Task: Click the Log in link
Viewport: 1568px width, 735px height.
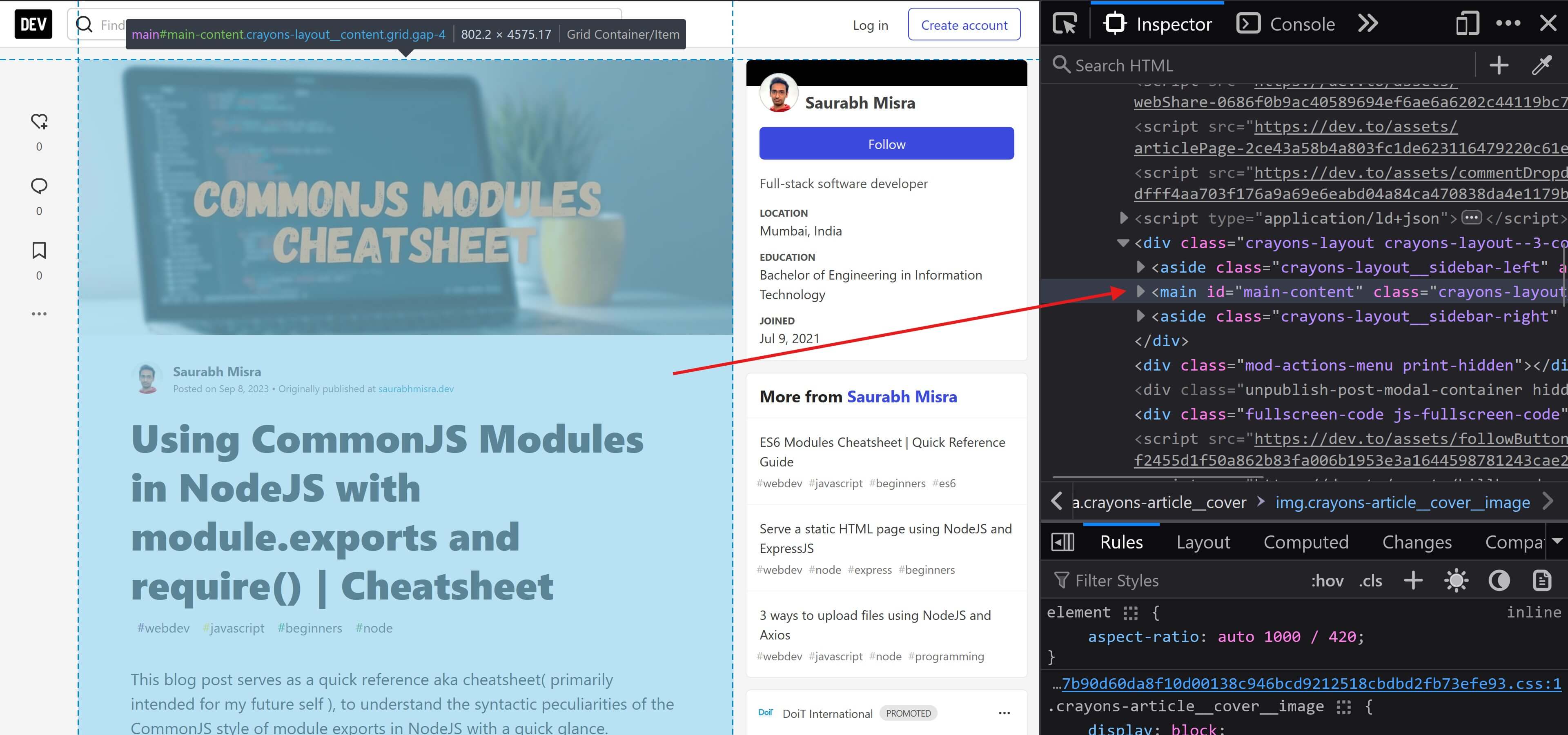Action: pyautogui.click(x=870, y=25)
